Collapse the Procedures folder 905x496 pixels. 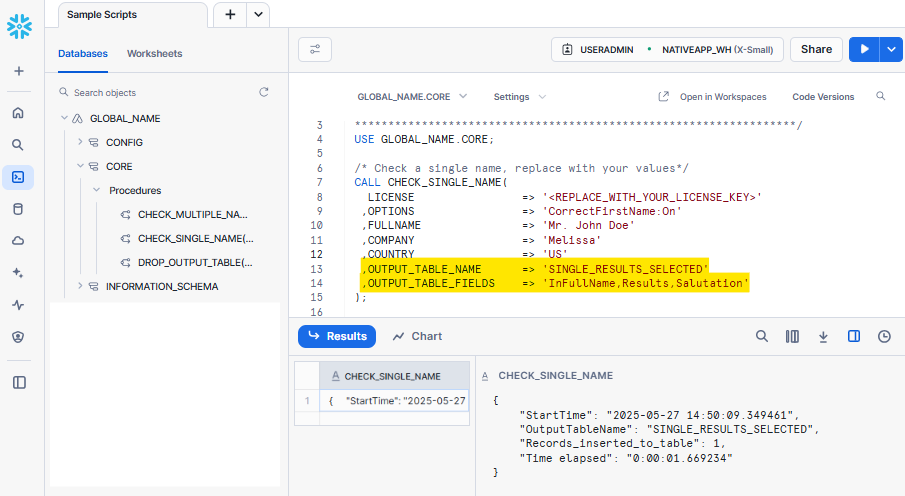pos(96,190)
